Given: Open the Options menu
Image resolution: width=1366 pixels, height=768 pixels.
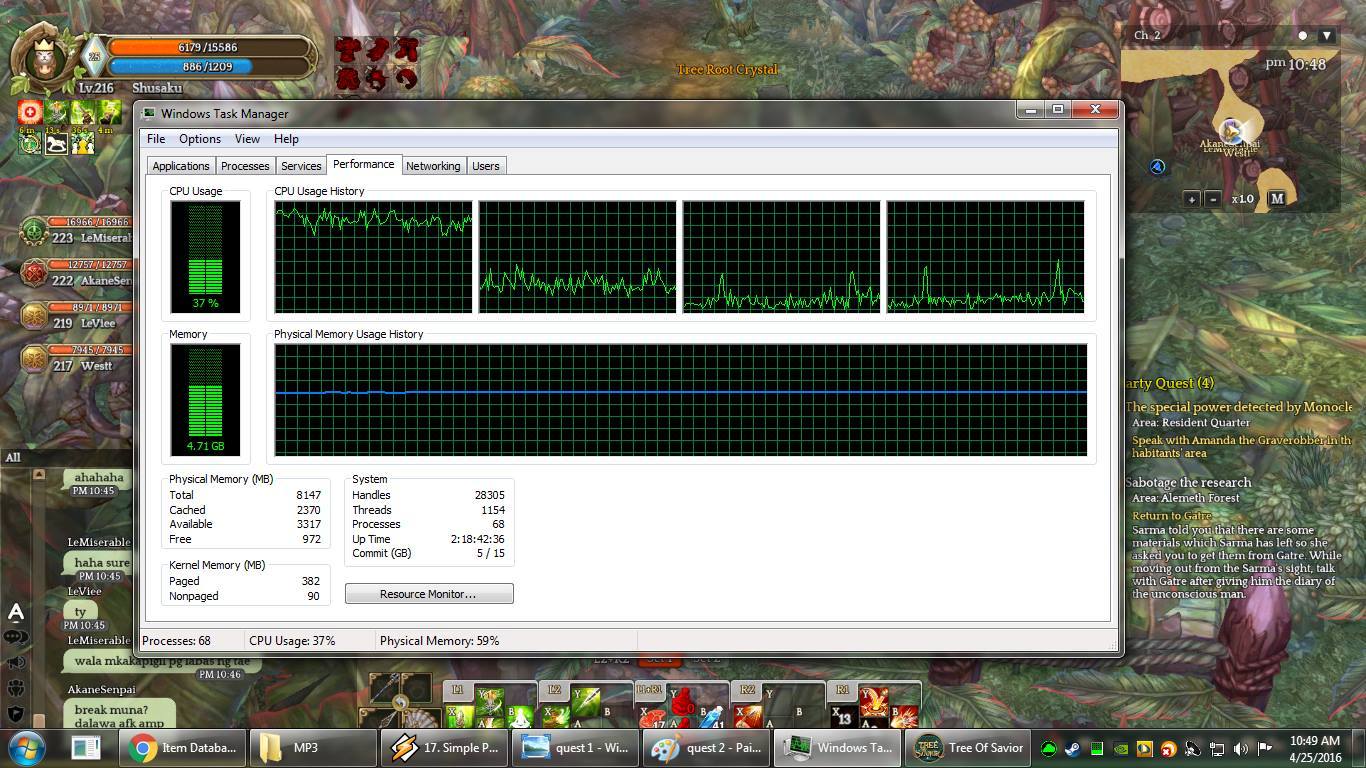Looking at the screenshot, I should click(x=200, y=139).
